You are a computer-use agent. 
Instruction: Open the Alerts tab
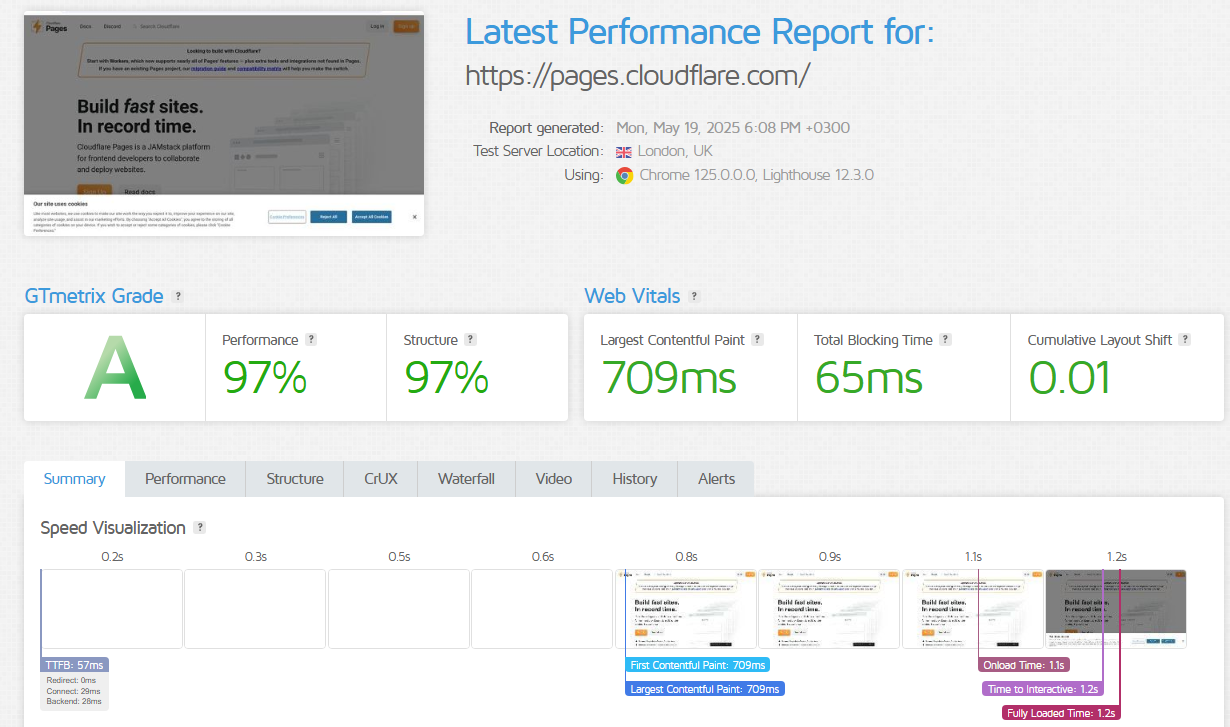(716, 479)
